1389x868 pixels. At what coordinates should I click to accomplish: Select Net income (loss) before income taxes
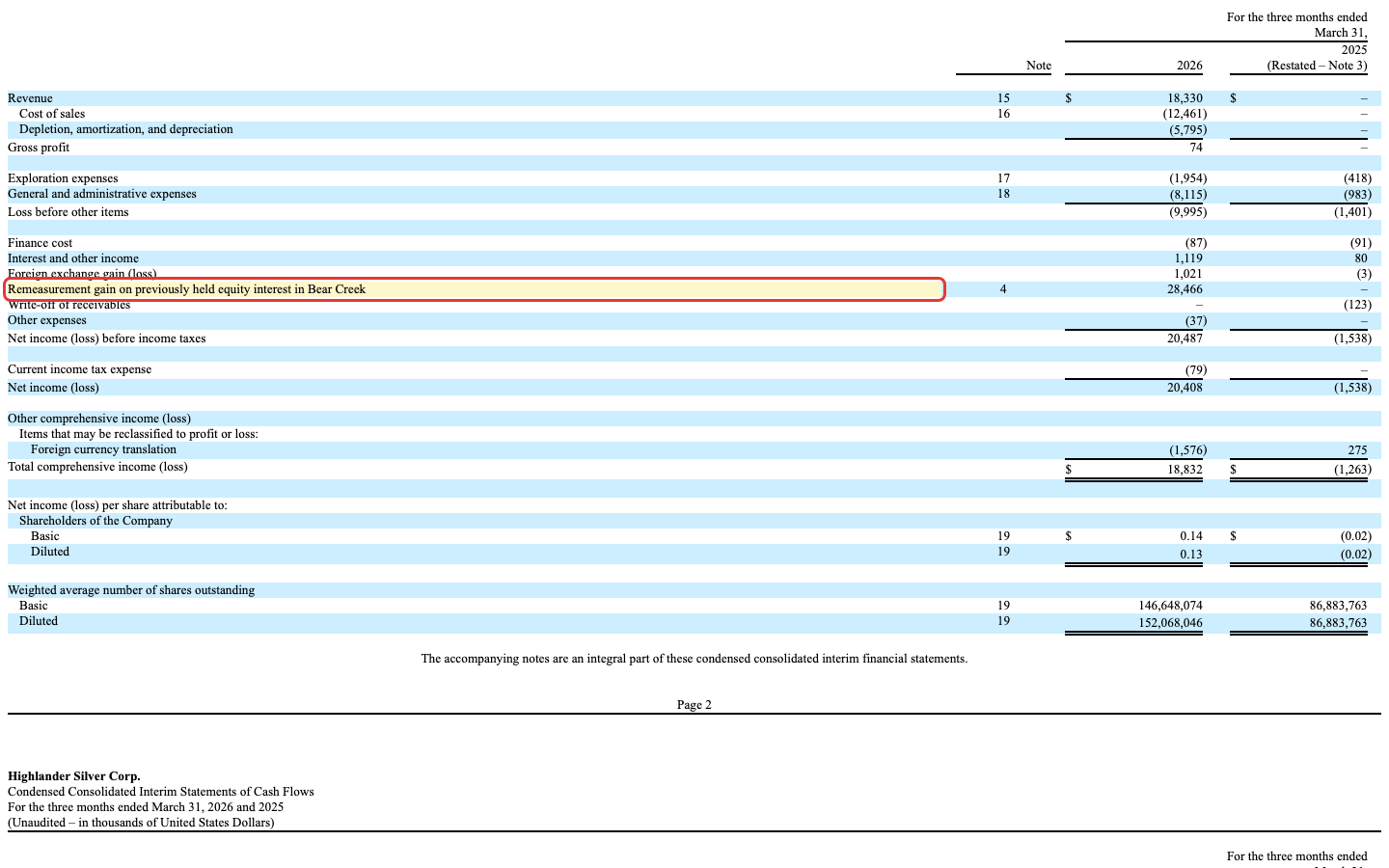pyautogui.click(x=107, y=339)
